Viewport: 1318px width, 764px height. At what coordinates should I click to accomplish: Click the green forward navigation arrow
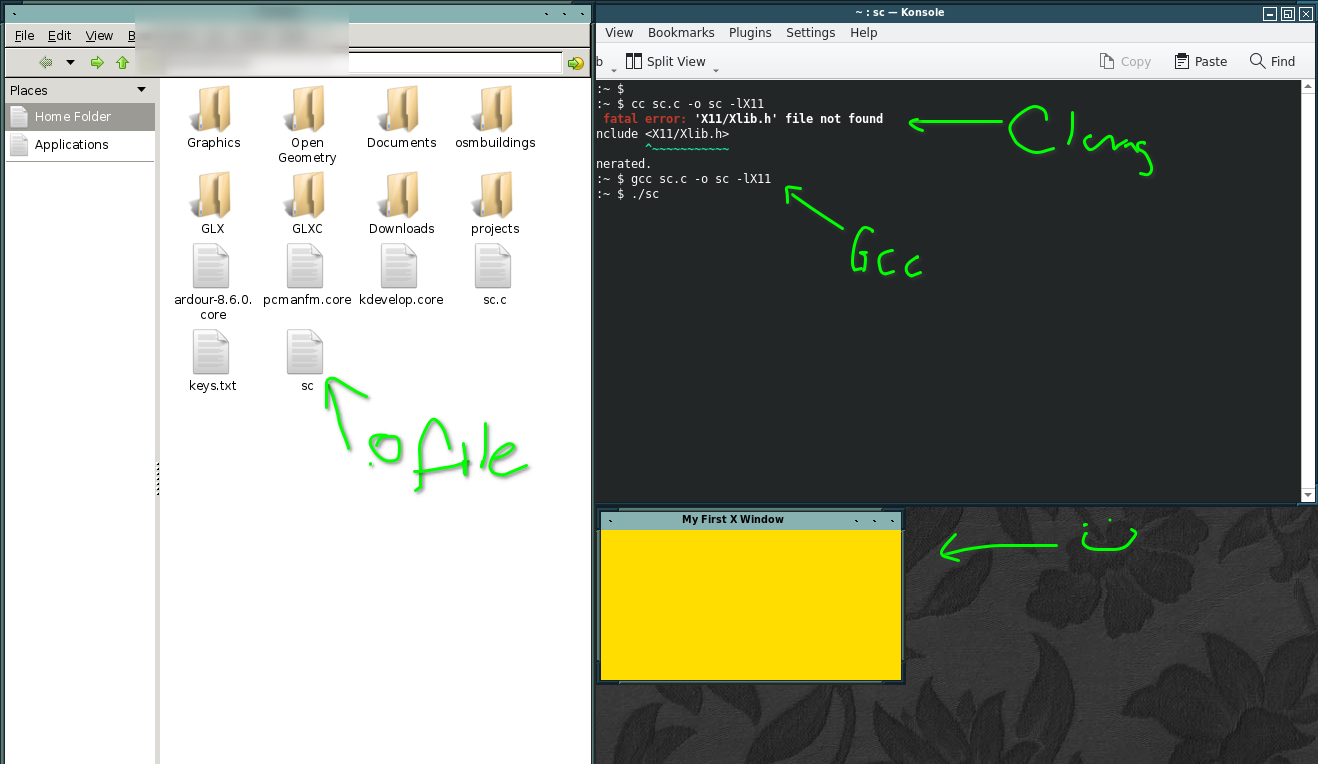pyautogui.click(x=97, y=62)
